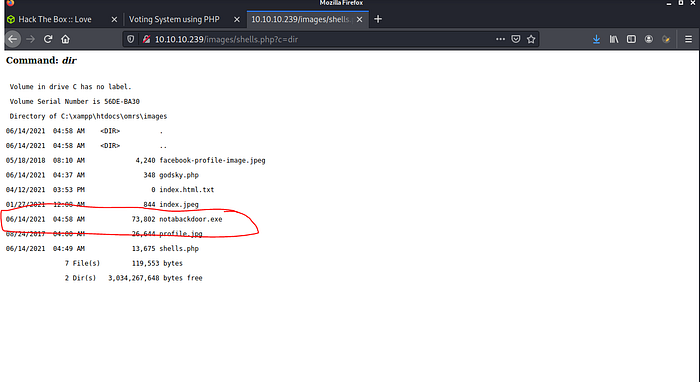Go back to the previous page
The height and width of the screenshot is (382, 700).
(13, 39)
